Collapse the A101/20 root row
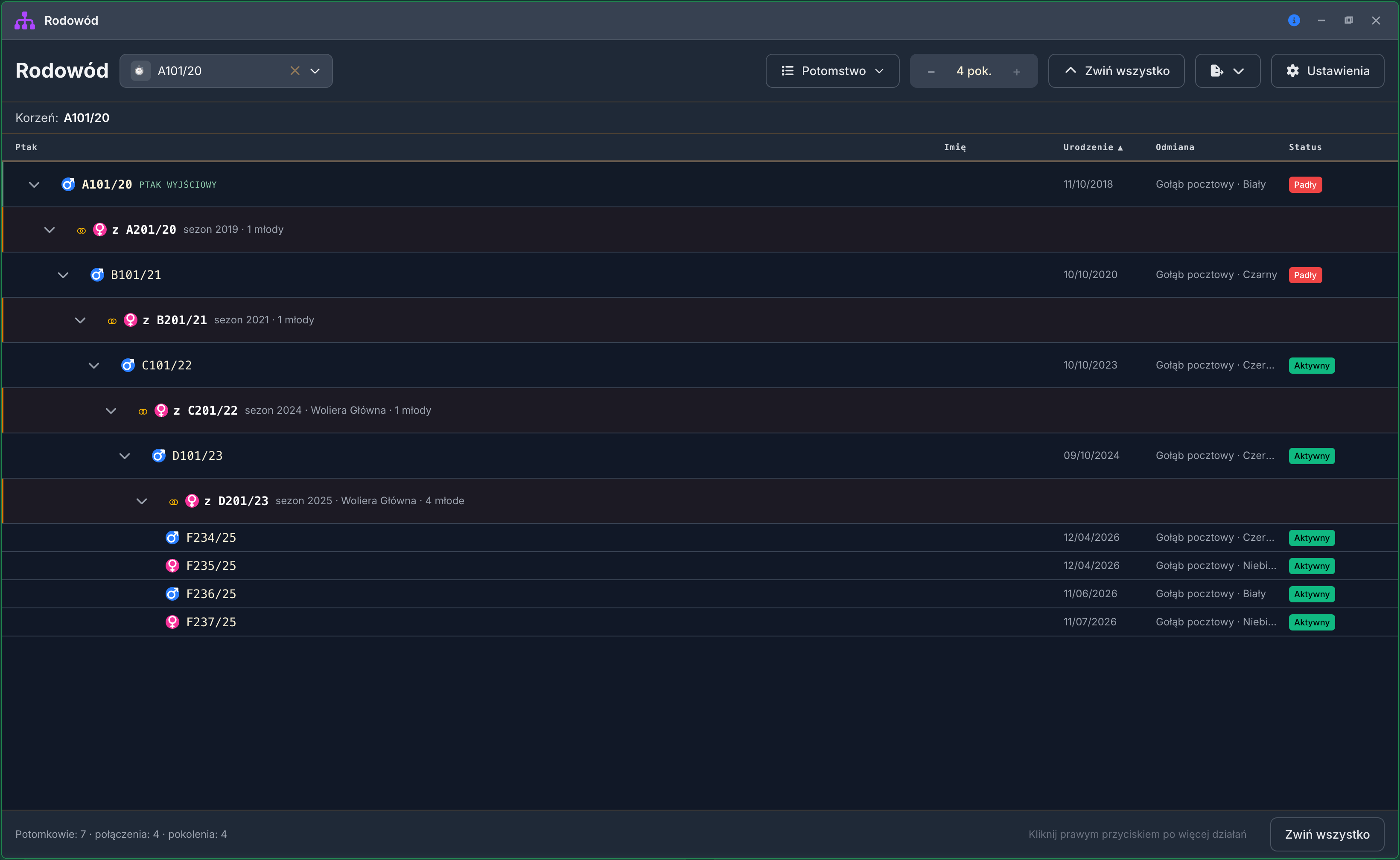Screen dimensions: 1400x860 34,184
